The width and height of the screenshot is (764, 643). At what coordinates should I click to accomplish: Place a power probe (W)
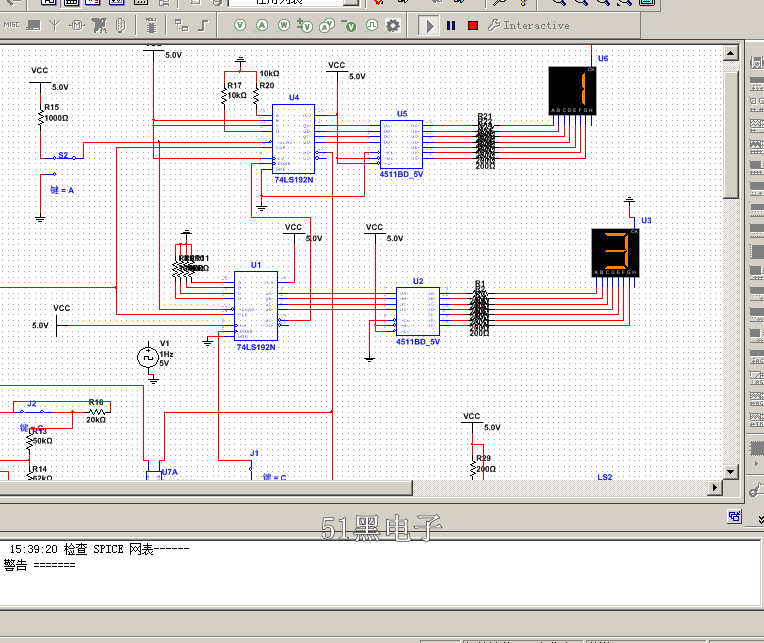[284, 25]
